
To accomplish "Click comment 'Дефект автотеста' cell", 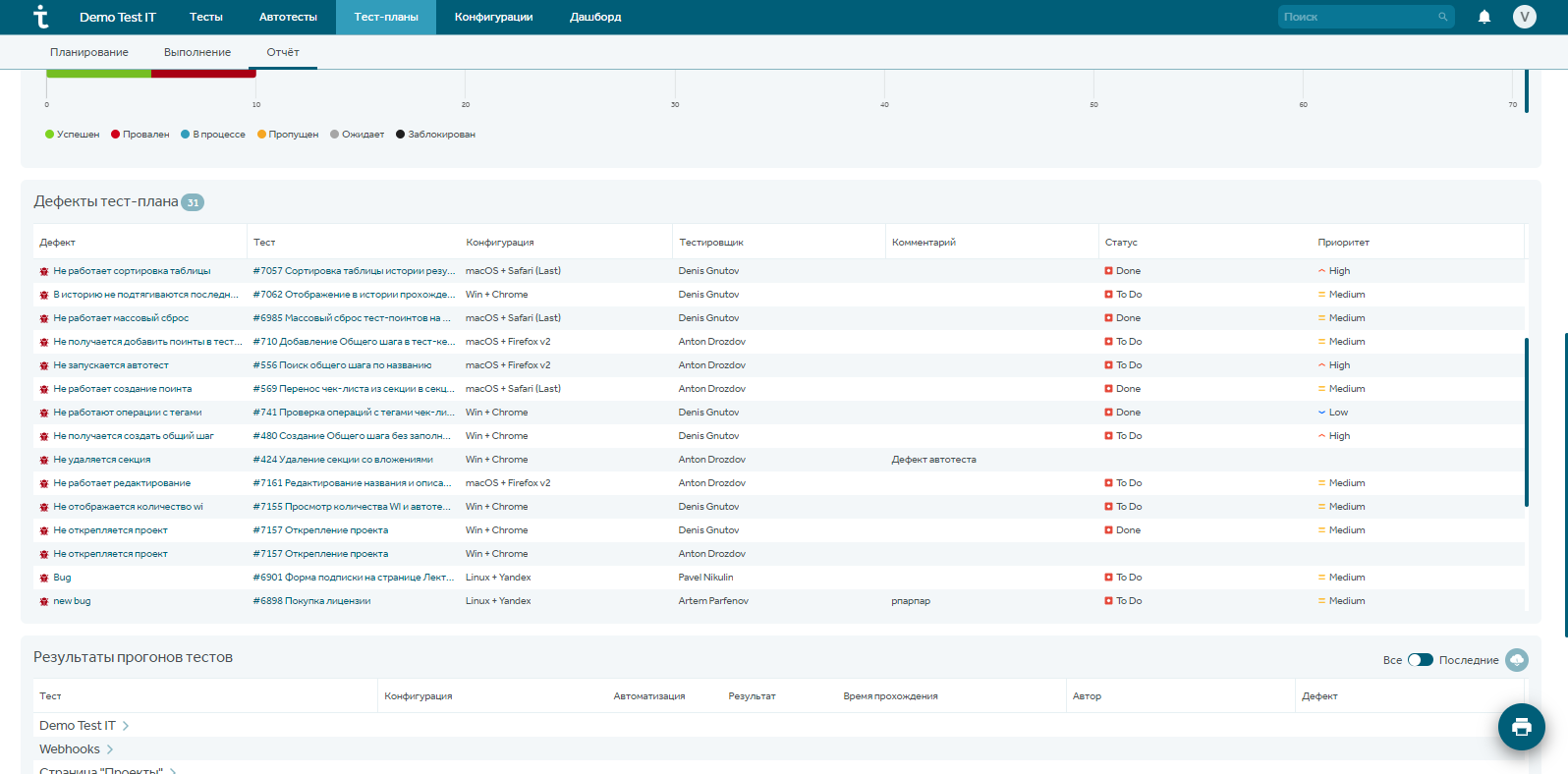I will [x=933, y=460].
